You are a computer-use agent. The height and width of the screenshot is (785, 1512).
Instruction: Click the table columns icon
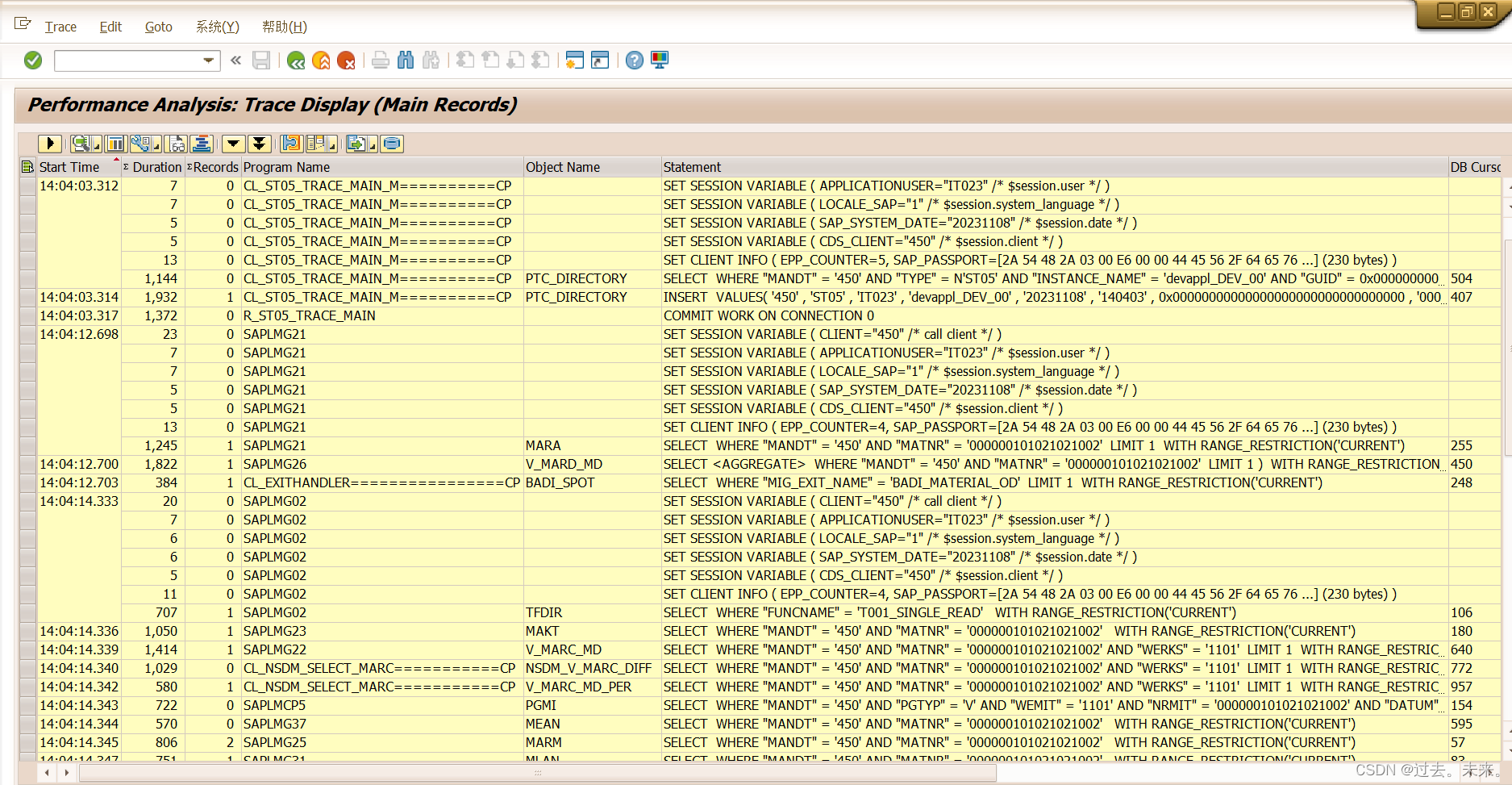pyautogui.click(x=116, y=144)
